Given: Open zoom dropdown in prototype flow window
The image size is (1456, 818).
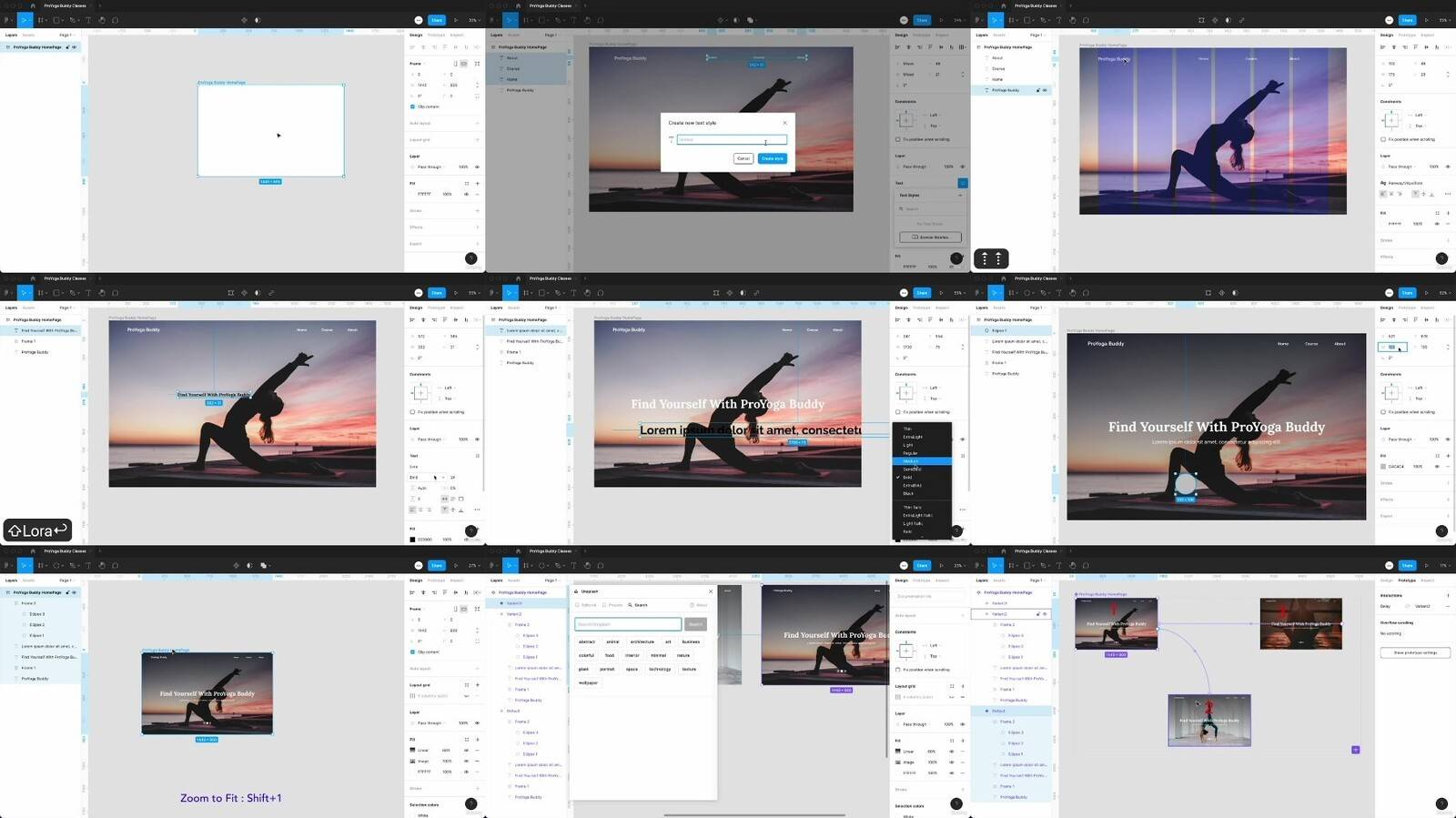Looking at the screenshot, I should (x=1444, y=565).
